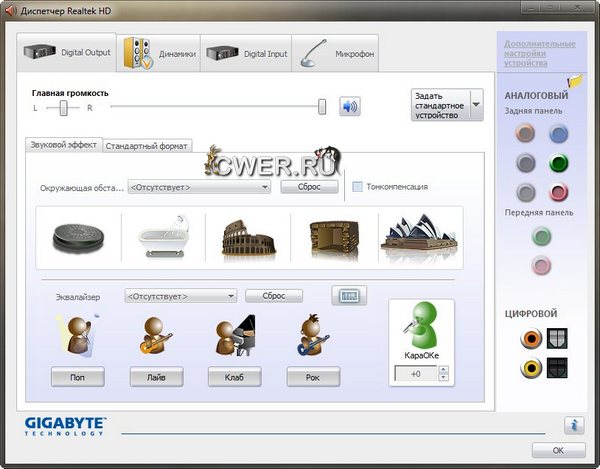This screenshot has height=469, width=600.
Task: Select the Colosseum arena environment effect
Action: [x=248, y=237]
